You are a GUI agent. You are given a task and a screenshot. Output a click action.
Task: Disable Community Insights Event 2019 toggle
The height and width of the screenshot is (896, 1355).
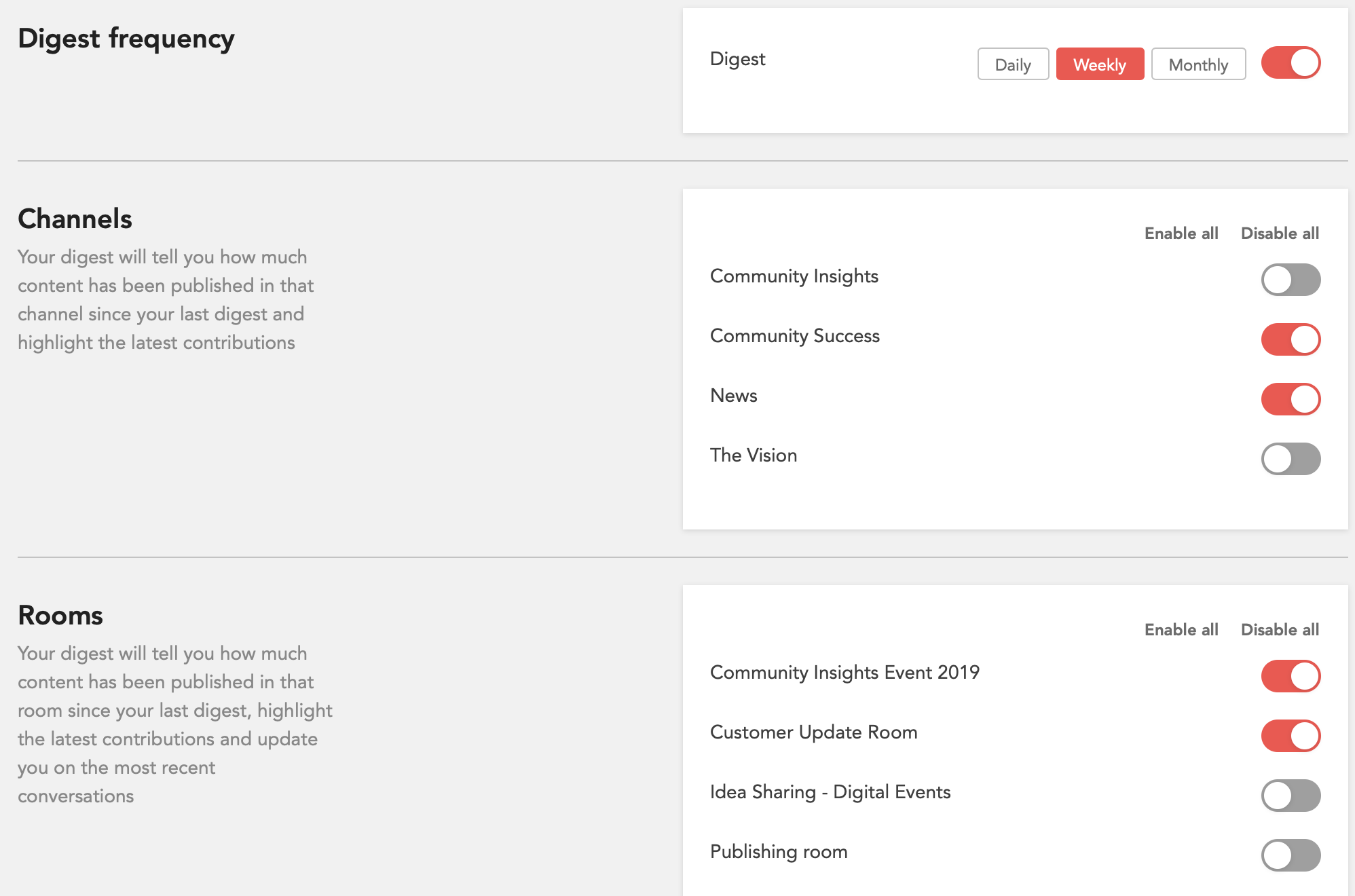(1291, 676)
